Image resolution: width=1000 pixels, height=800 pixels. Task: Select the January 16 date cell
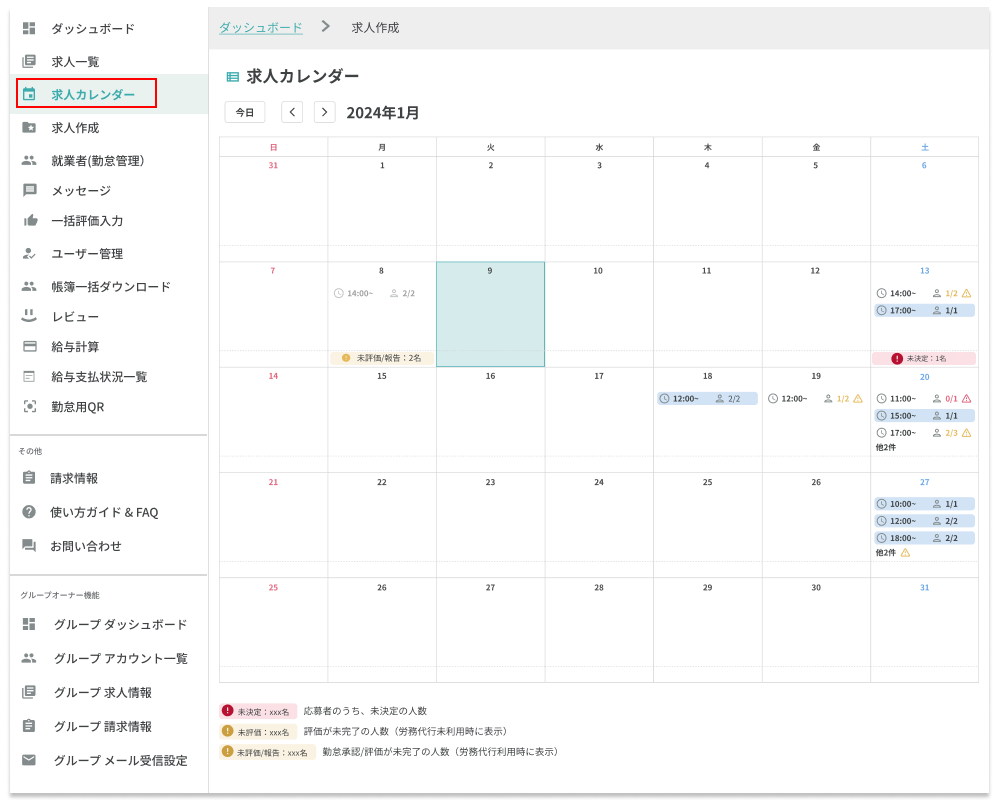(490, 419)
